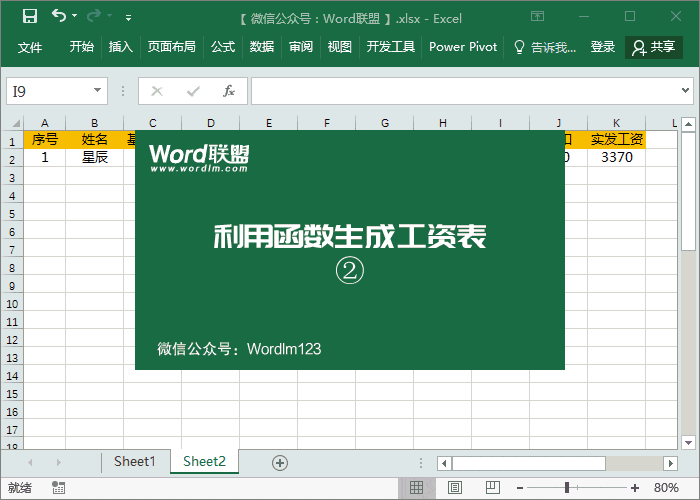Viewport: 700px width, 500px height.
Task: Click the zoom out minus icon
Action: click(521, 488)
